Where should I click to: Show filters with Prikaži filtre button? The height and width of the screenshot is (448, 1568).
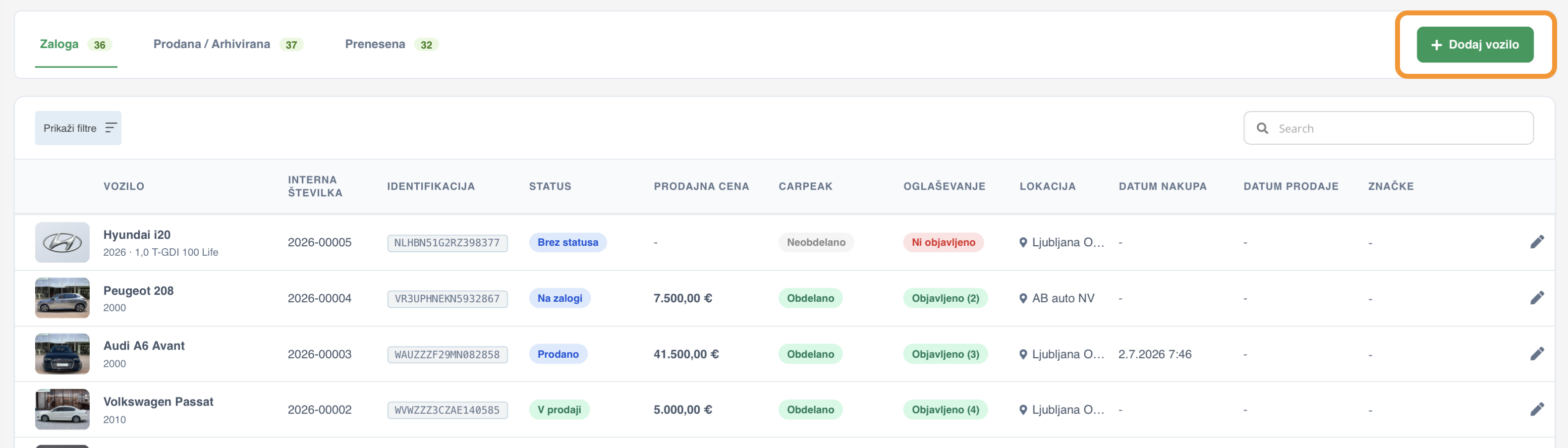[x=78, y=128]
